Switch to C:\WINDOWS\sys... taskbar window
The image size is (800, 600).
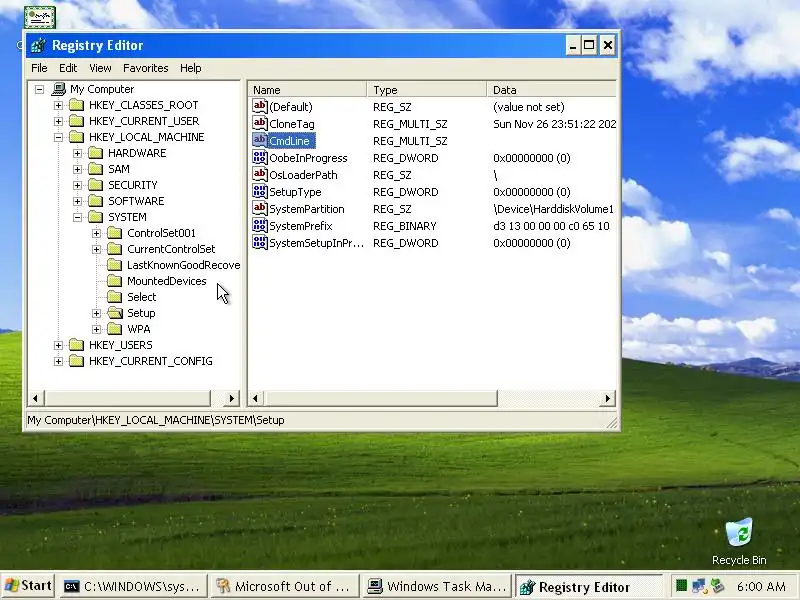[133, 586]
